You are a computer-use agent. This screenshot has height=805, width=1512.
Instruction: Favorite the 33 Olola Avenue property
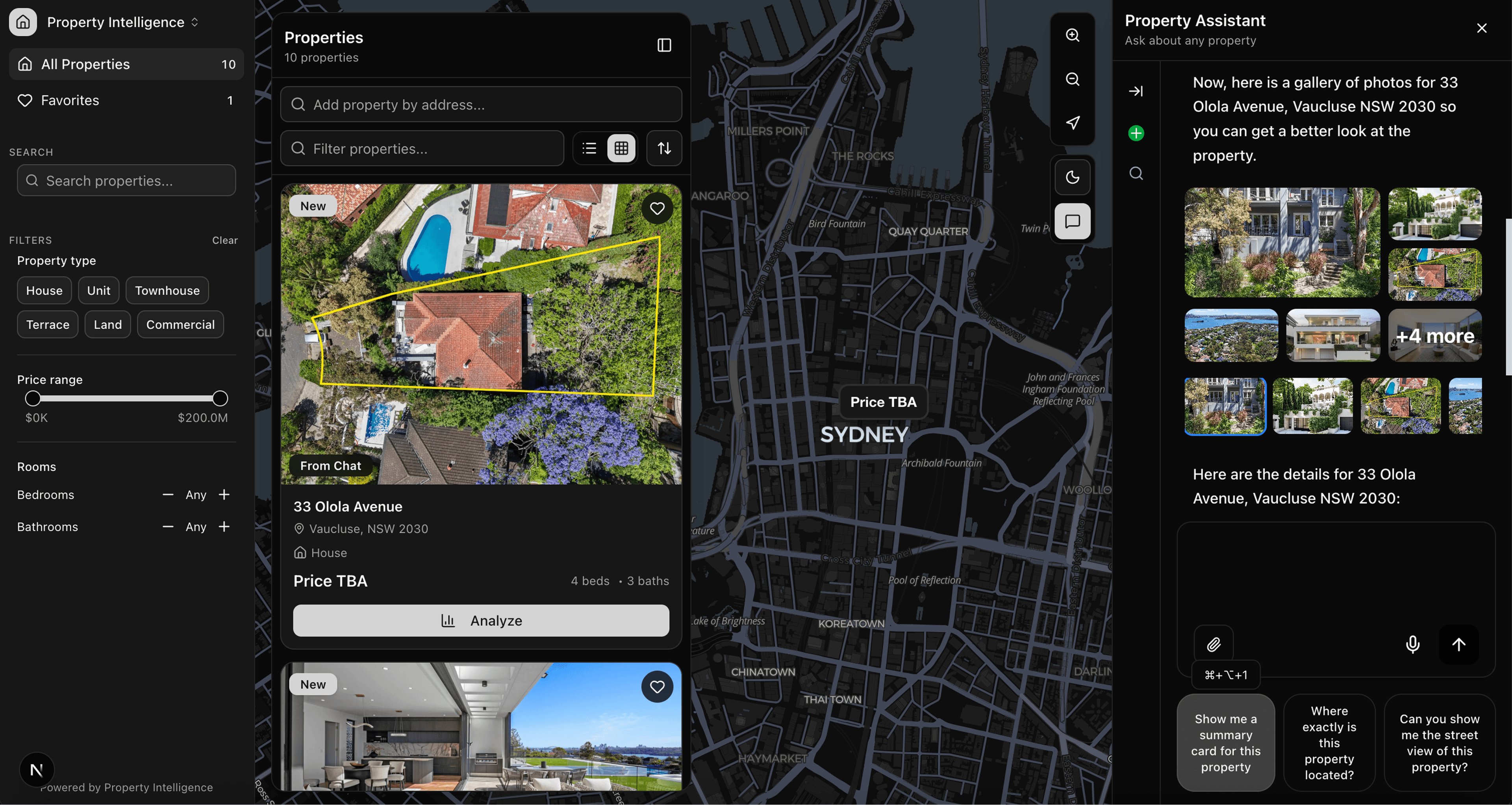(x=657, y=208)
